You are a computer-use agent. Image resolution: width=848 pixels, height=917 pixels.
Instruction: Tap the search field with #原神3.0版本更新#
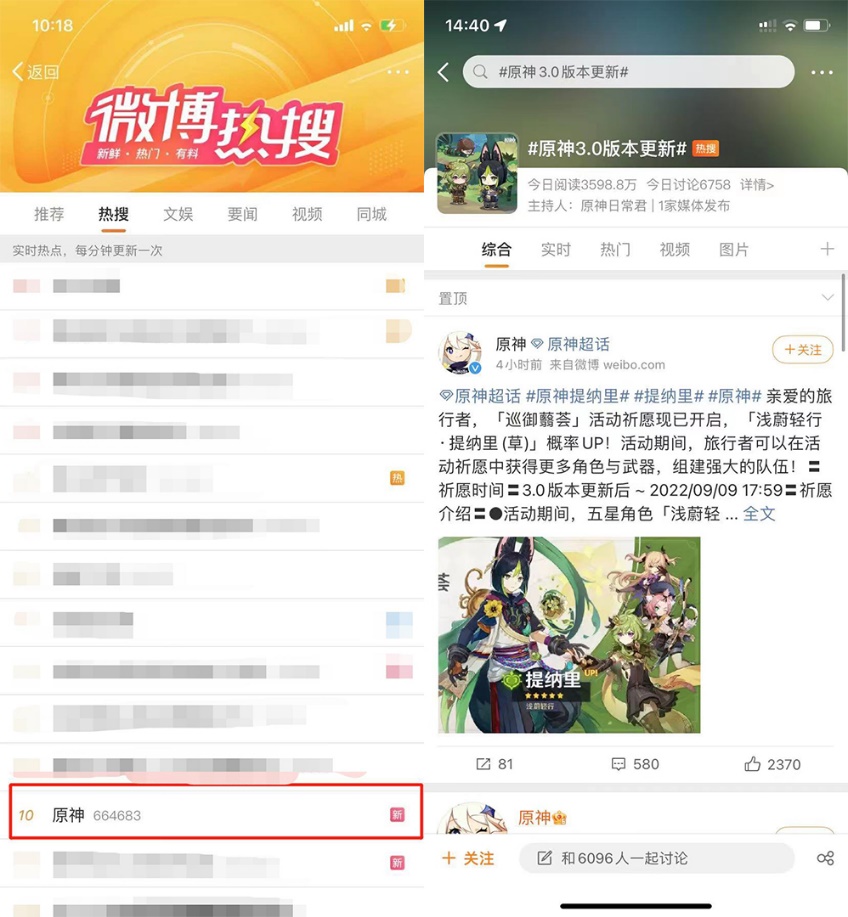(x=628, y=72)
